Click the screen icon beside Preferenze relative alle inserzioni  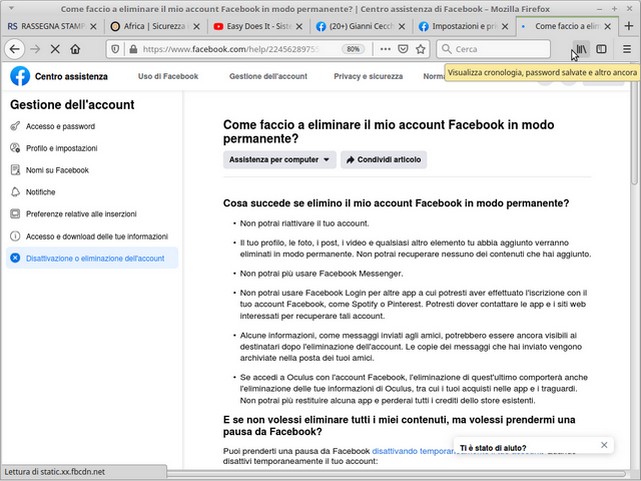pyautogui.click(x=15, y=214)
